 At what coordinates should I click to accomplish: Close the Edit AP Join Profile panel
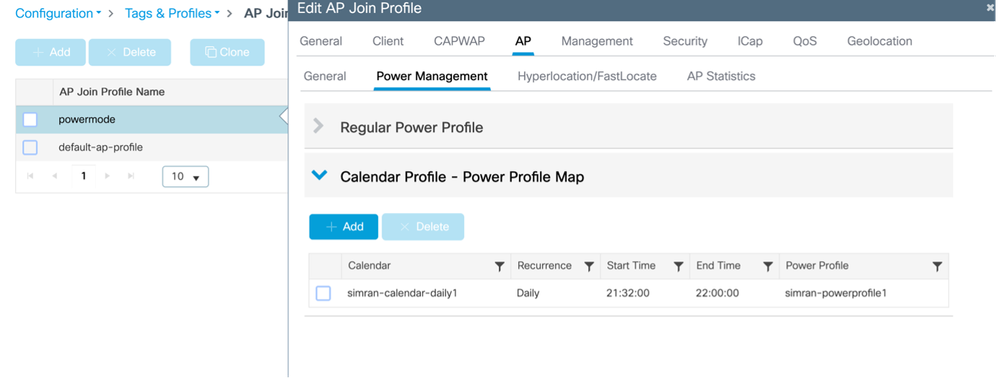click(x=990, y=9)
